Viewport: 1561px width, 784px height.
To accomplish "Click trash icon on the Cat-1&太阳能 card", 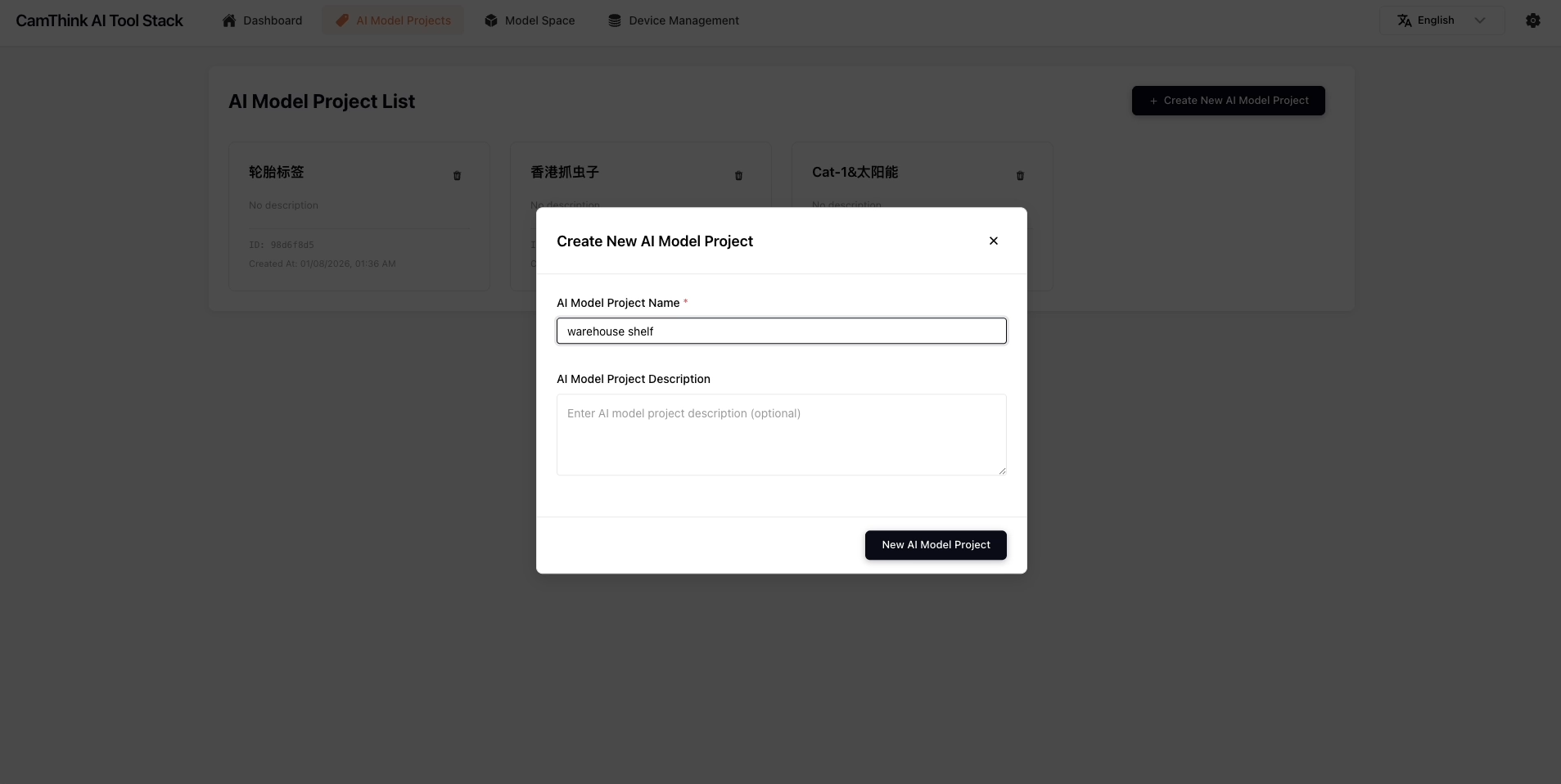I will [x=1020, y=176].
